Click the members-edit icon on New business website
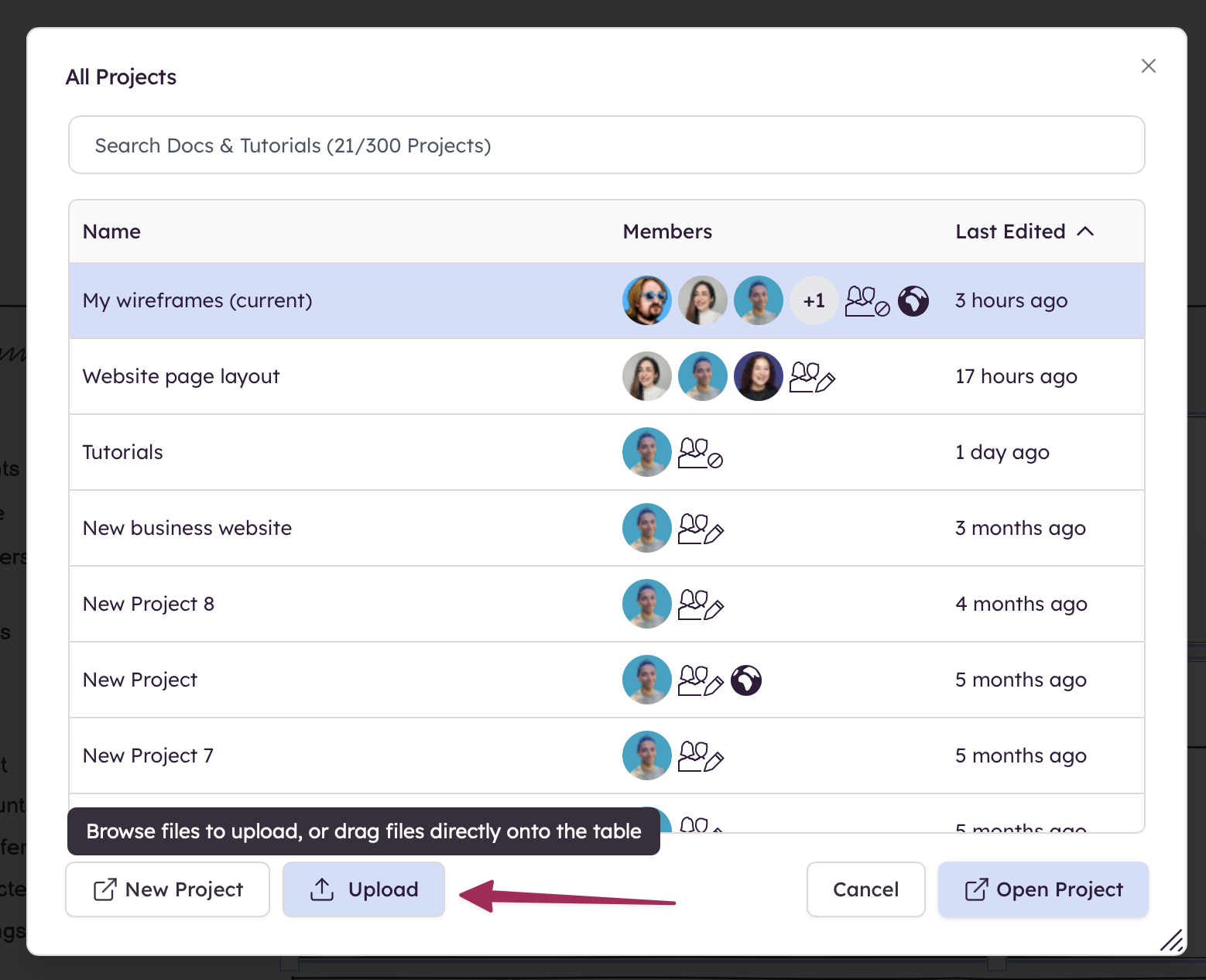The height and width of the screenshot is (980, 1206). coord(701,529)
